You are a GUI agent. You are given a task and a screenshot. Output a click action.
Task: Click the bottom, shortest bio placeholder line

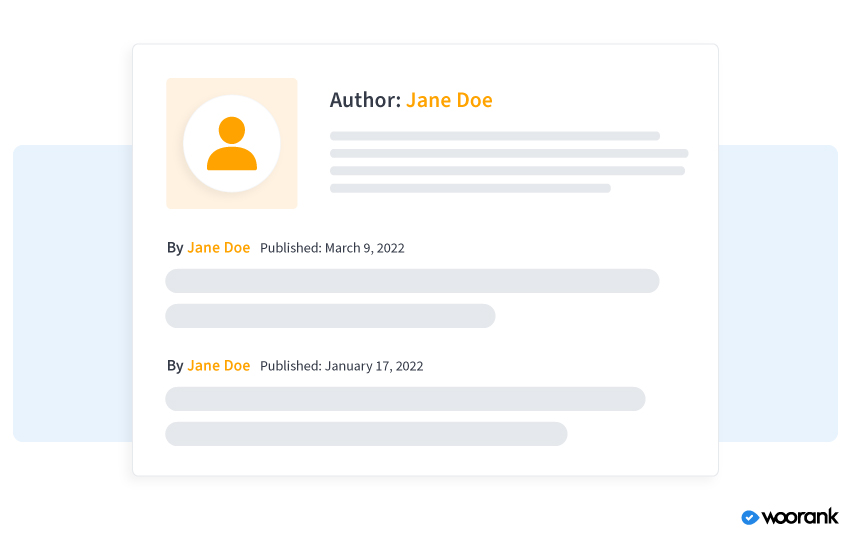(470, 188)
